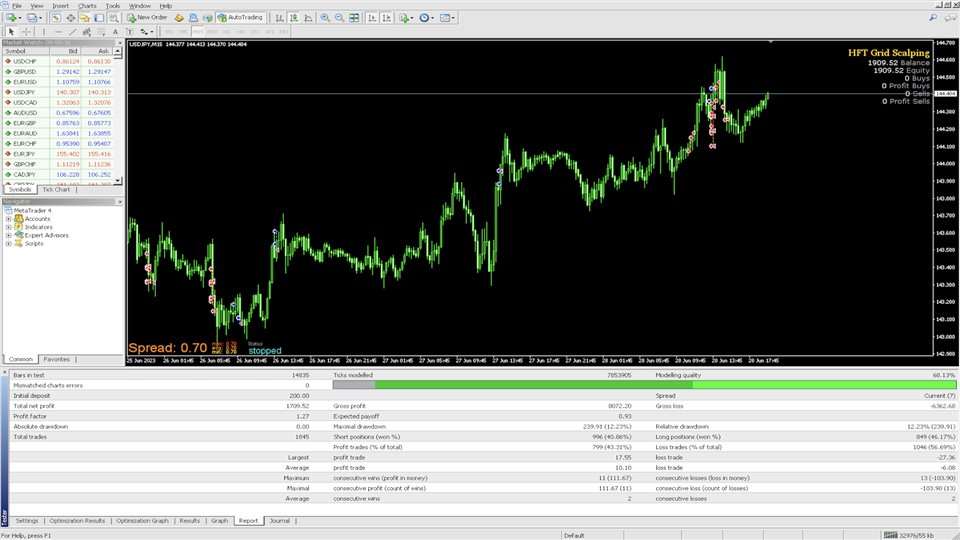Click the globe icon in the toolbar

208,18
